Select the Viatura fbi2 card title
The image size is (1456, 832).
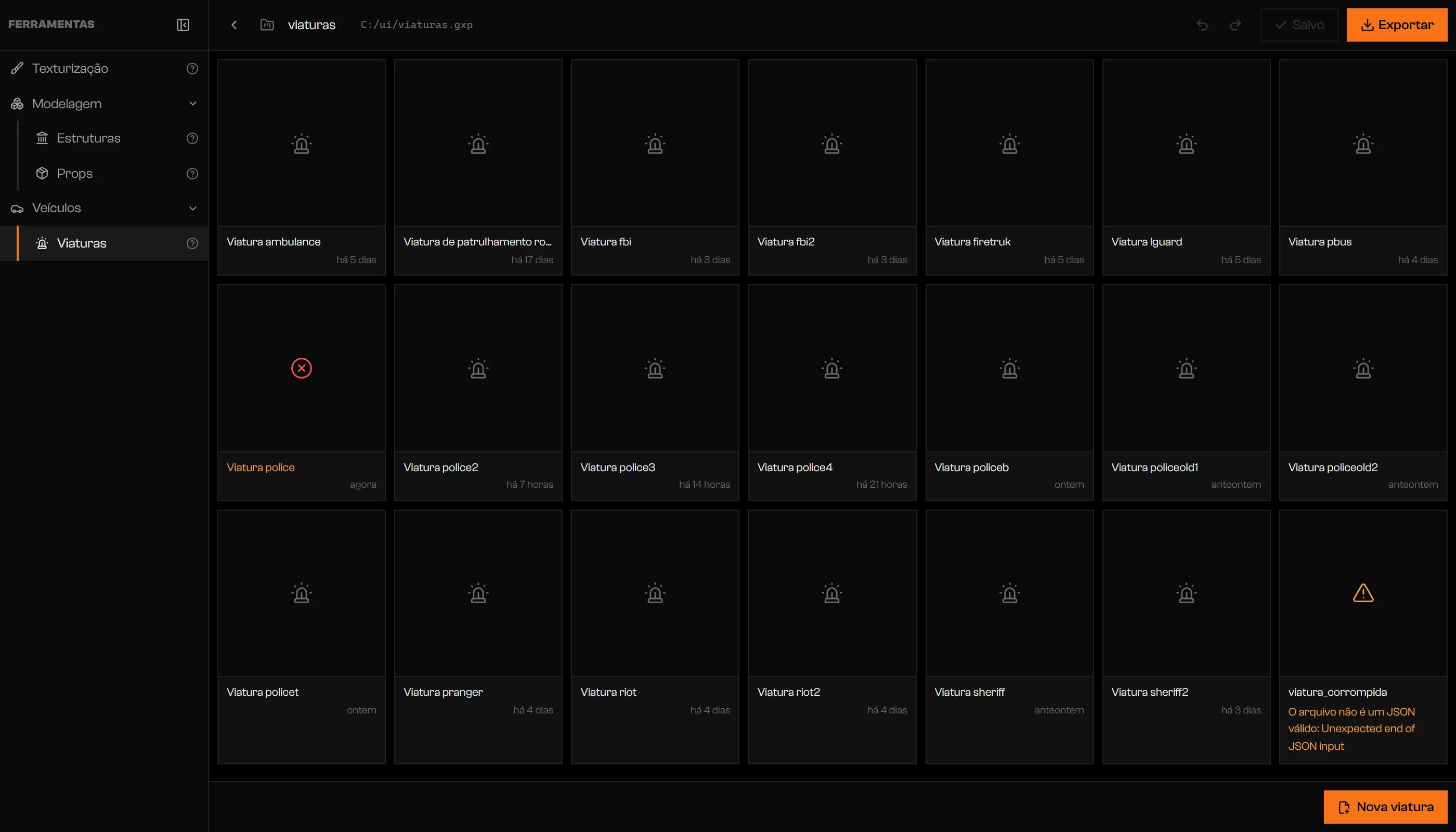pyautogui.click(x=786, y=242)
